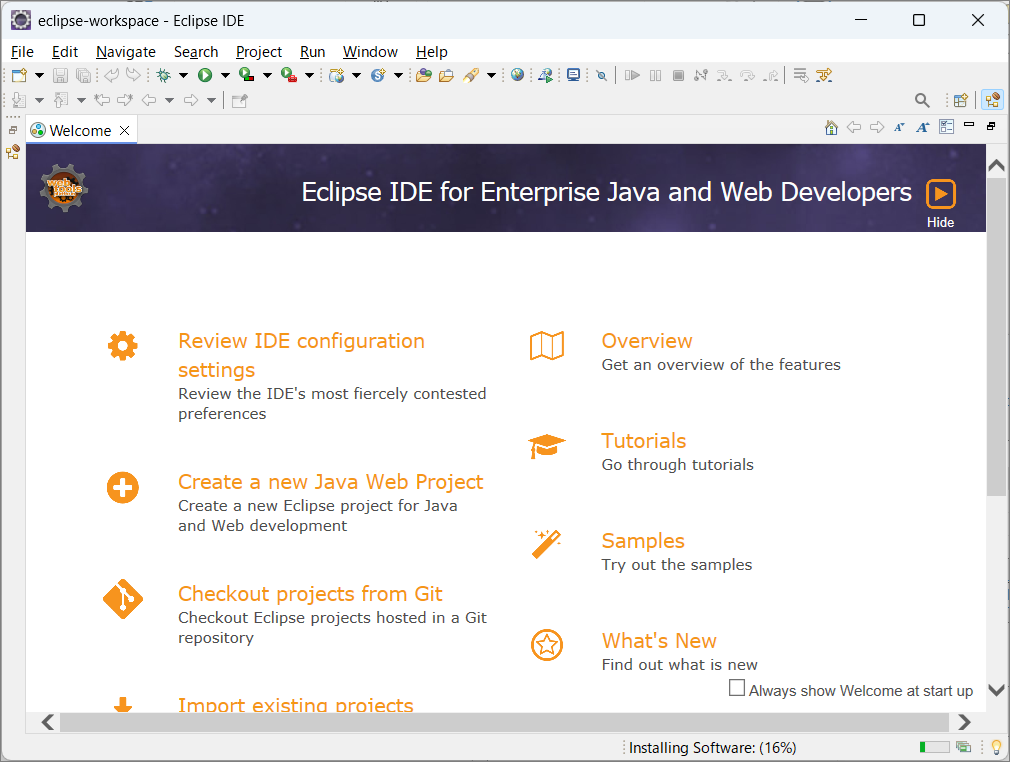The width and height of the screenshot is (1010, 762).
Task: Click the Next Annotation icon
Action: tap(19, 100)
